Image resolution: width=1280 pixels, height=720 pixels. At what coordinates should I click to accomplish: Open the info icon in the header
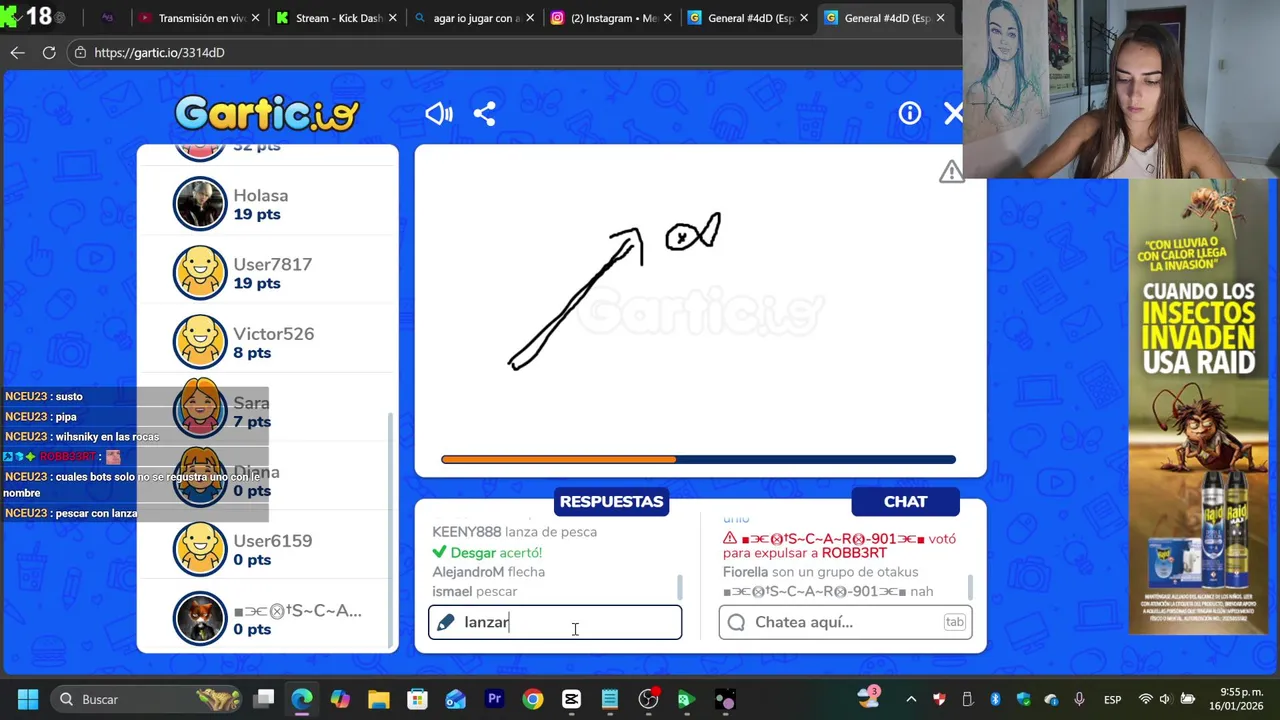coord(909,113)
